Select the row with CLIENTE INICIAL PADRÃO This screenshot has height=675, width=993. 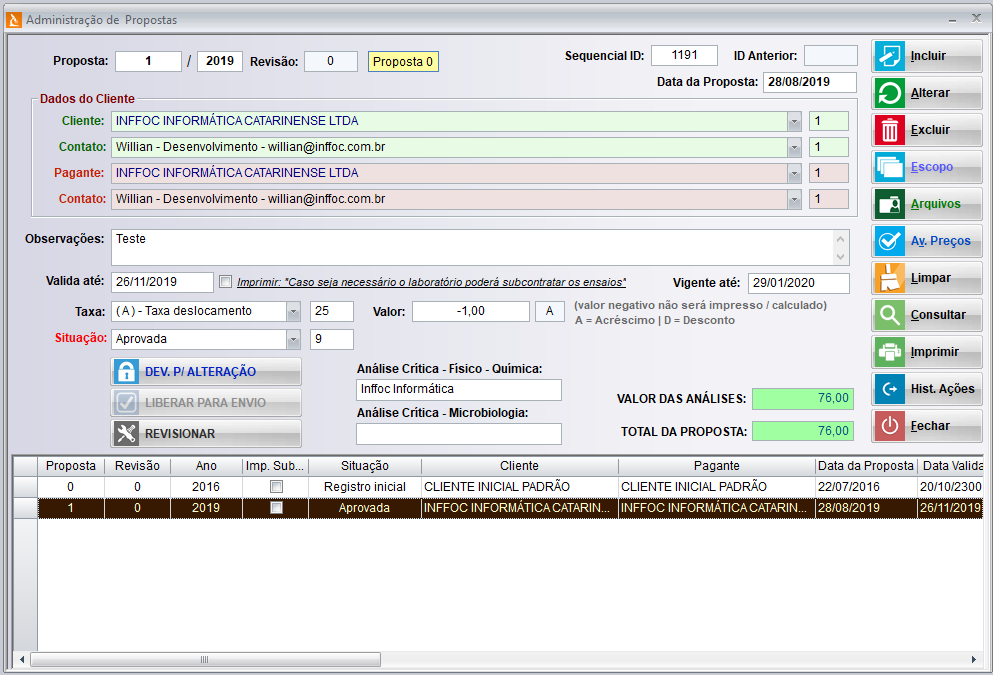point(510,487)
